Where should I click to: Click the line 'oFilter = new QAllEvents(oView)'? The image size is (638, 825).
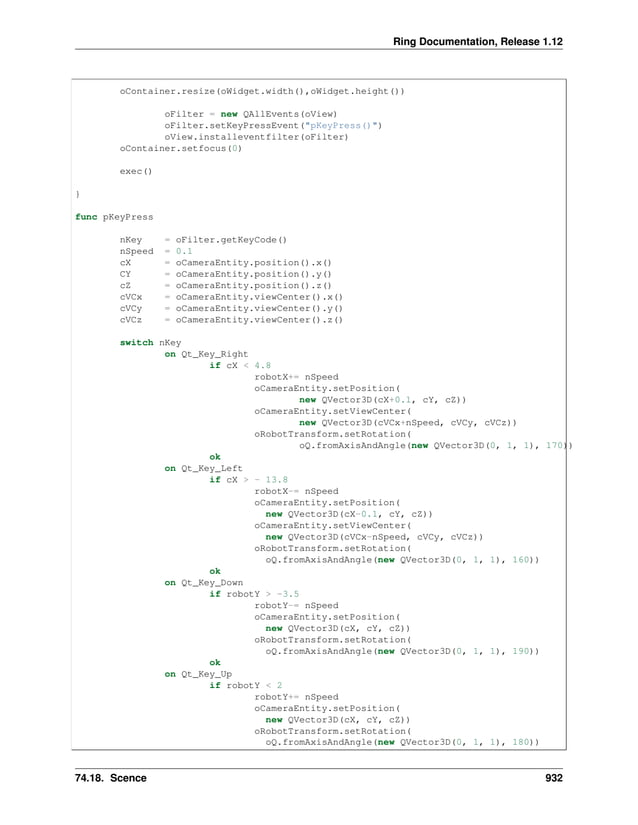coord(250,114)
